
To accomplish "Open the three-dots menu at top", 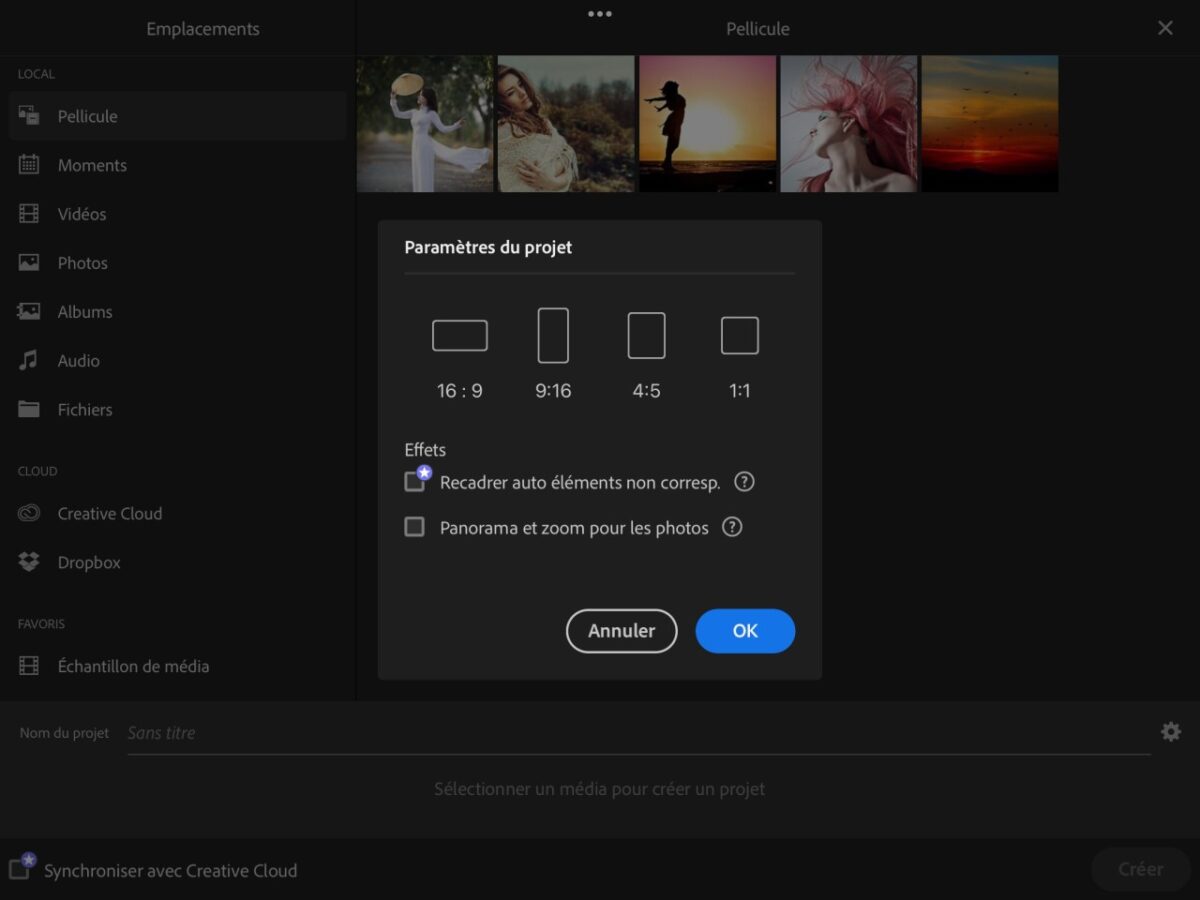I will (x=599, y=13).
